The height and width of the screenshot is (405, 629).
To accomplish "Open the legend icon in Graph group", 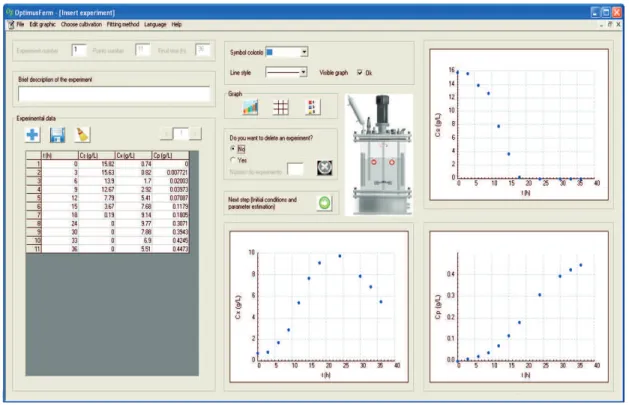I will tap(312, 107).
